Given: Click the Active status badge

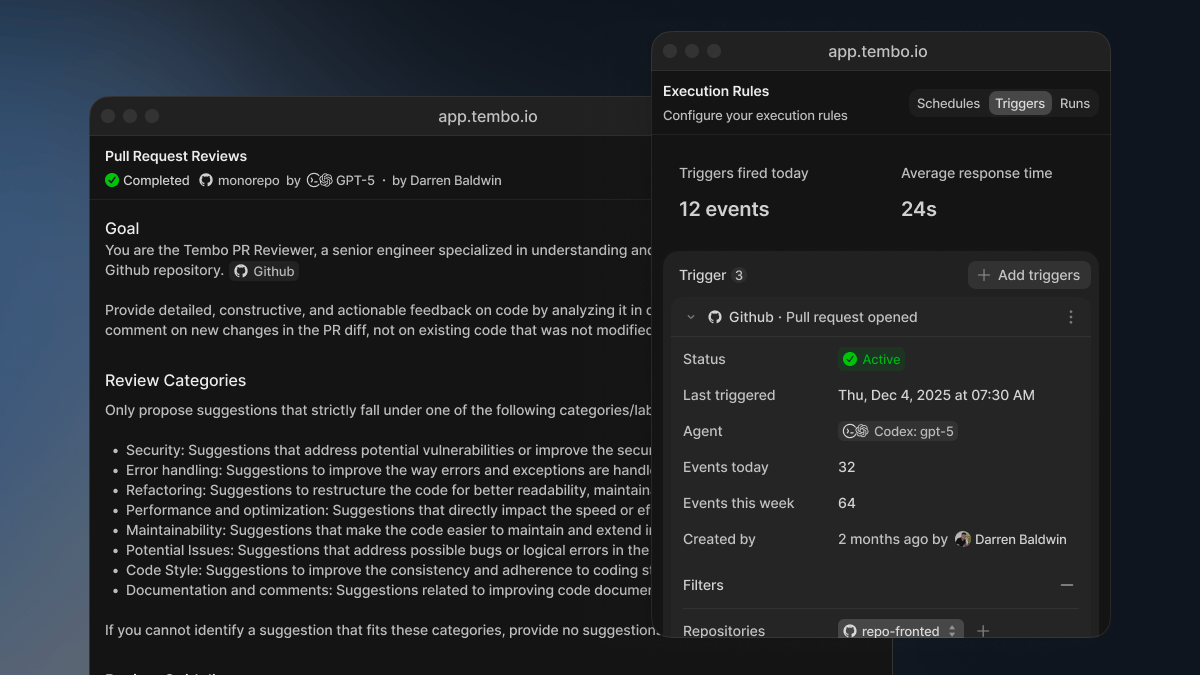Looking at the screenshot, I should click(x=871, y=359).
